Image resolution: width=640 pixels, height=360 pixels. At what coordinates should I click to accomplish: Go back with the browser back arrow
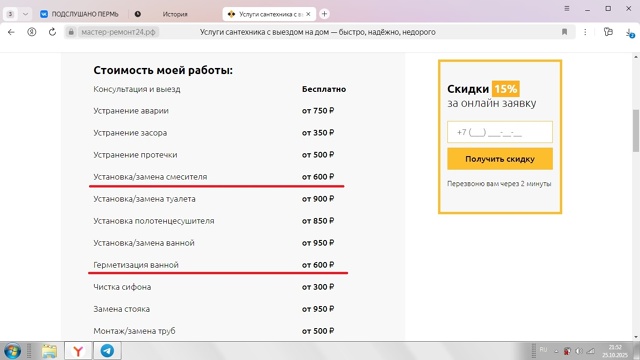click(x=11, y=32)
